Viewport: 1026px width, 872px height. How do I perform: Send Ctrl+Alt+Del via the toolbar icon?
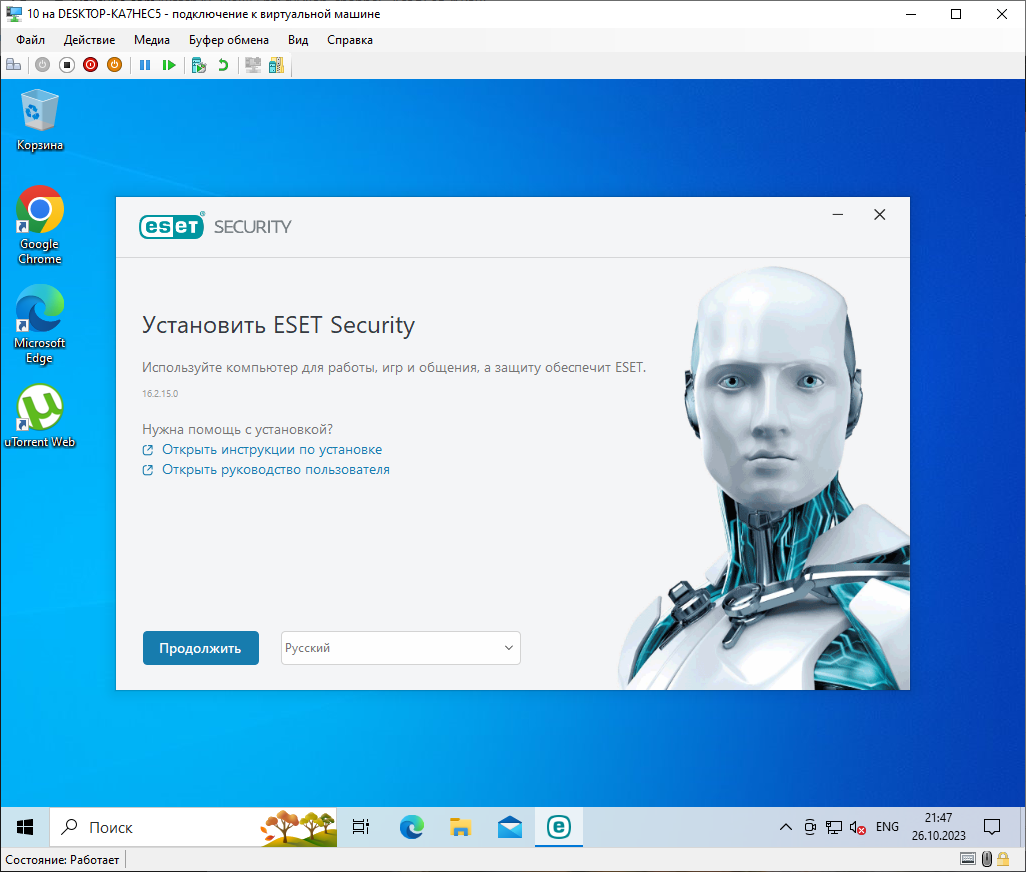[x=14, y=65]
